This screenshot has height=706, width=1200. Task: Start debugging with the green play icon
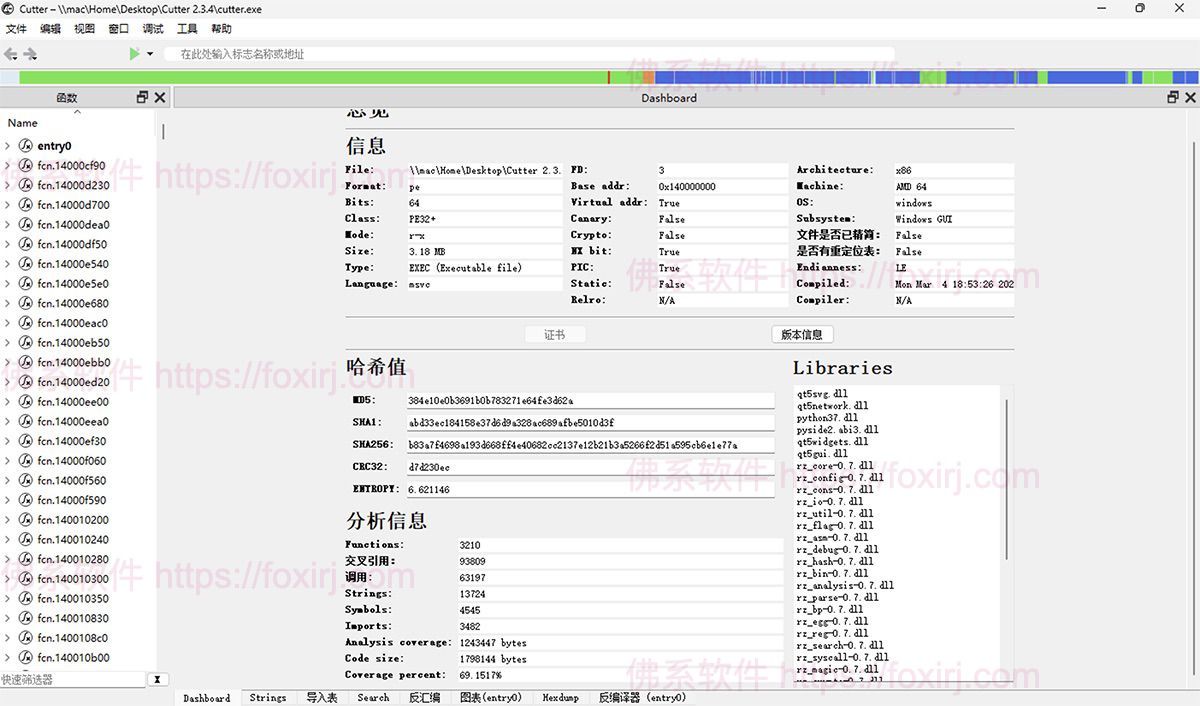click(134, 54)
